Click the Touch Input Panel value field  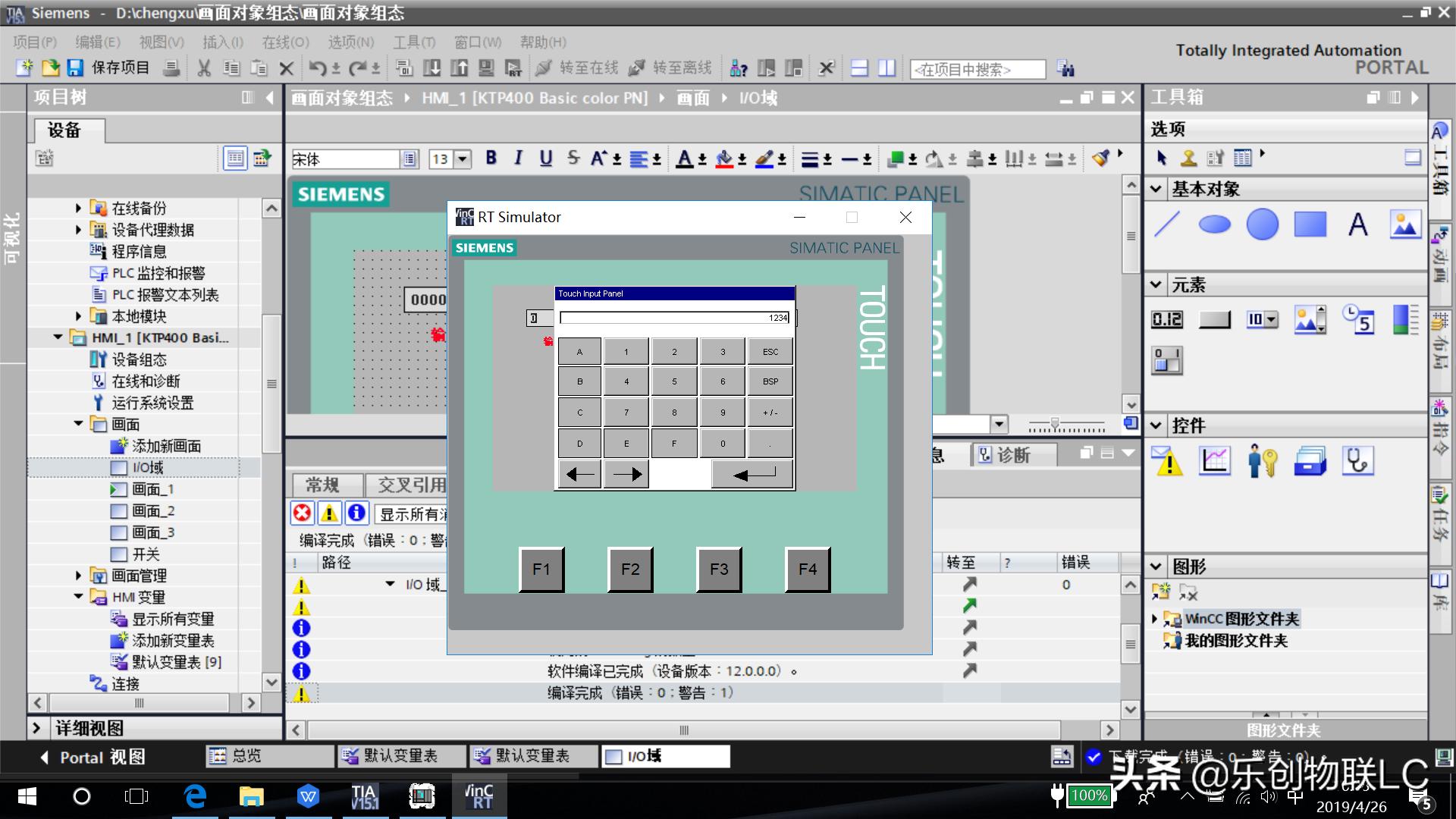[675, 318]
